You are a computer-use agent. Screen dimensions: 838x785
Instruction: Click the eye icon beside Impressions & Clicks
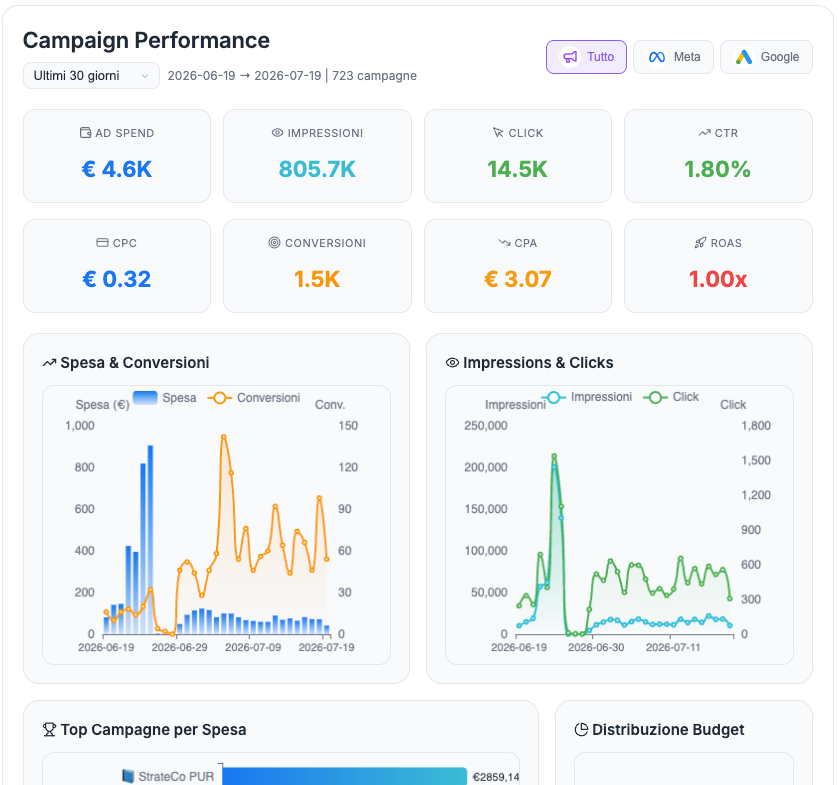[452, 363]
